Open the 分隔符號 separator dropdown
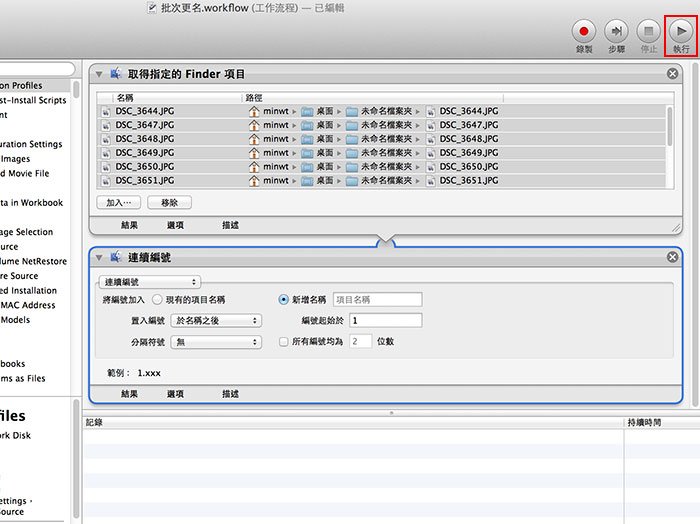Viewport: 700px width, 524px height. pyautogui.click(x=216, y=341)
